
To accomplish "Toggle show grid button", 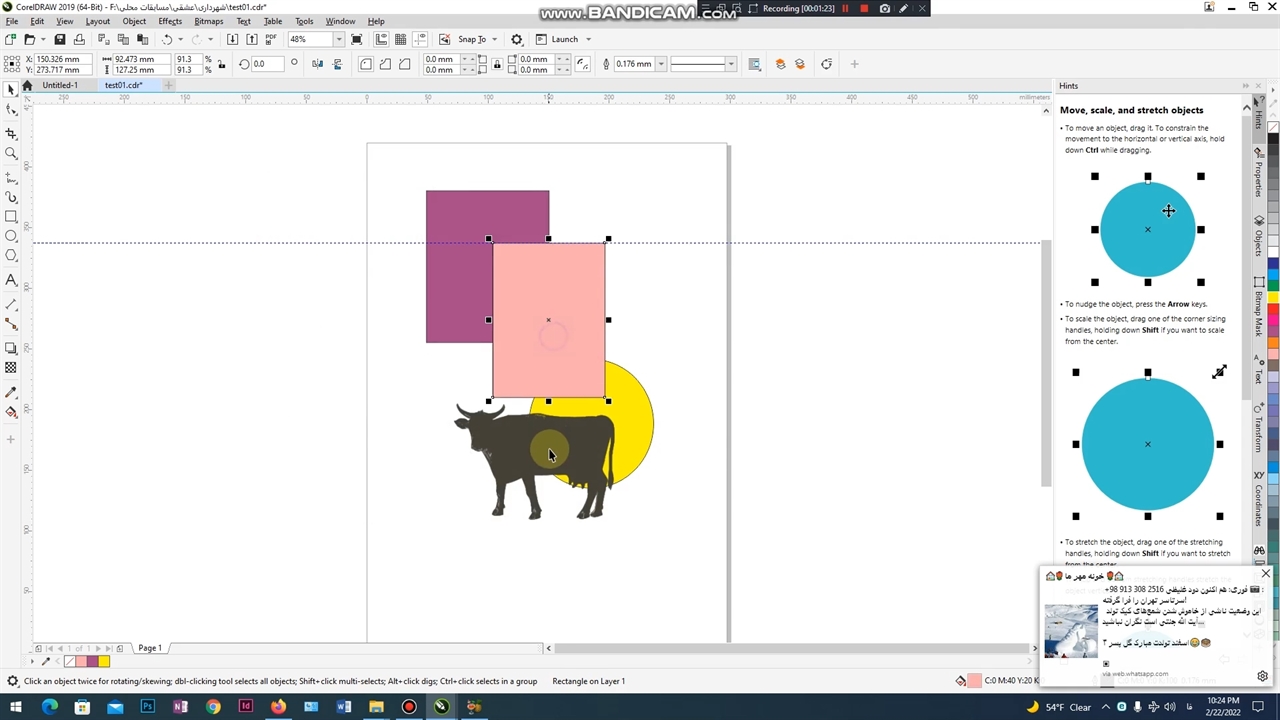I will pos(401,39).
